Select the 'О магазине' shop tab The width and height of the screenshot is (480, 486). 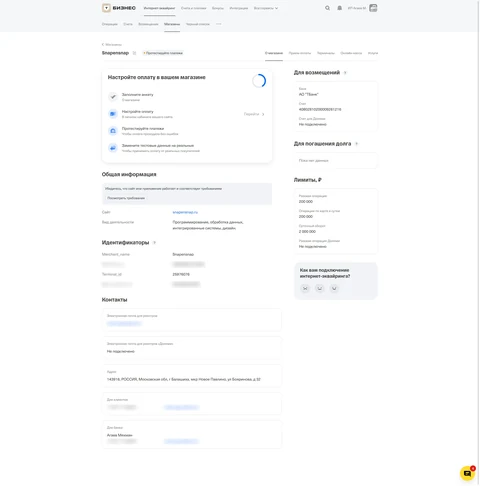274,53
